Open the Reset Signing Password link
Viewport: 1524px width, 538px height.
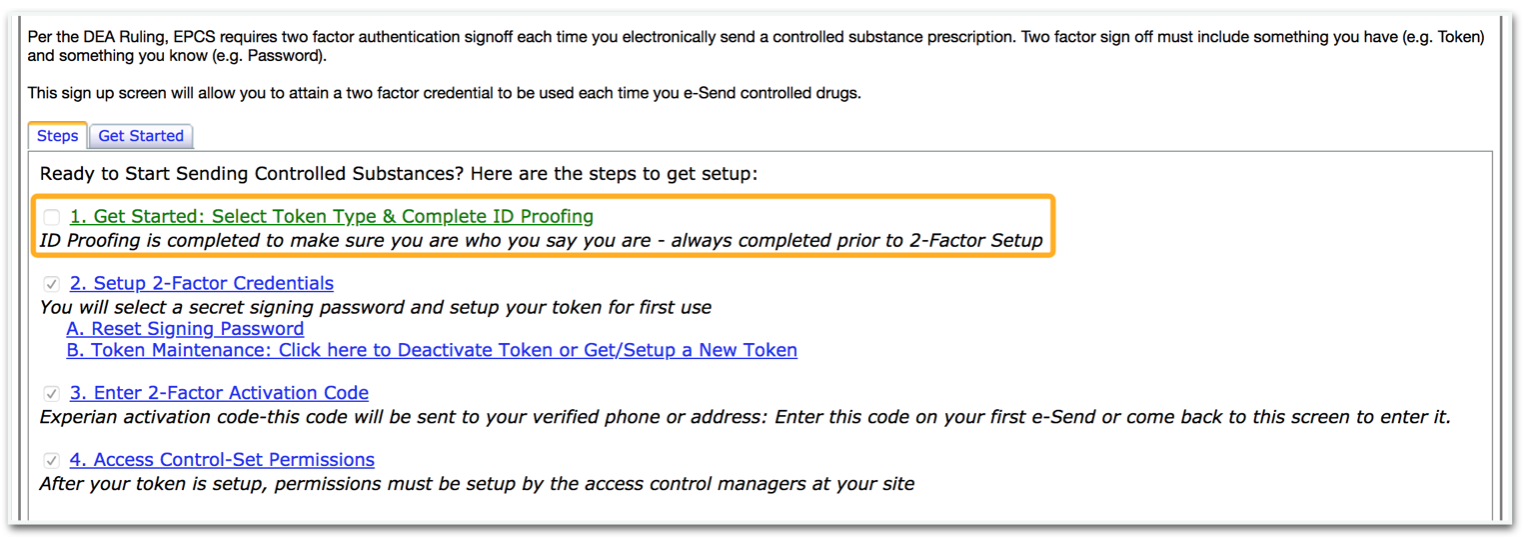point(185,328)
